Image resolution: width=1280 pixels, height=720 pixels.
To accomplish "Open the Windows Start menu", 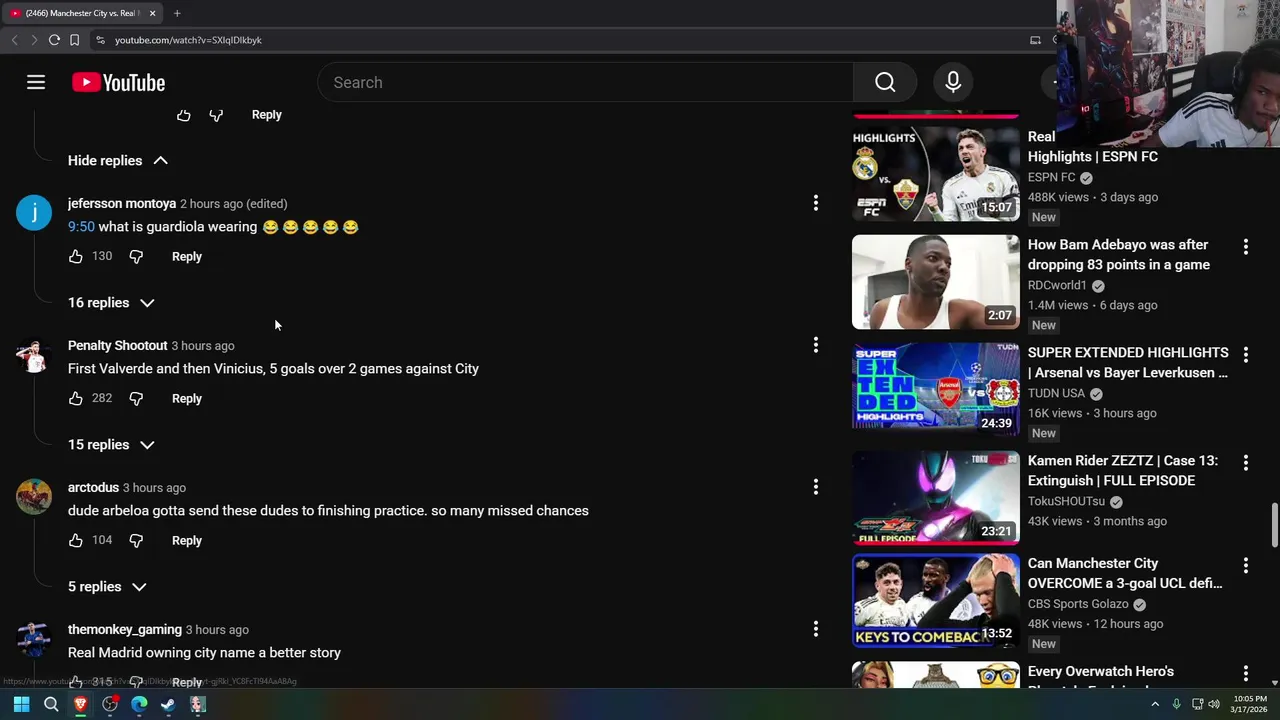I will 22,704.
